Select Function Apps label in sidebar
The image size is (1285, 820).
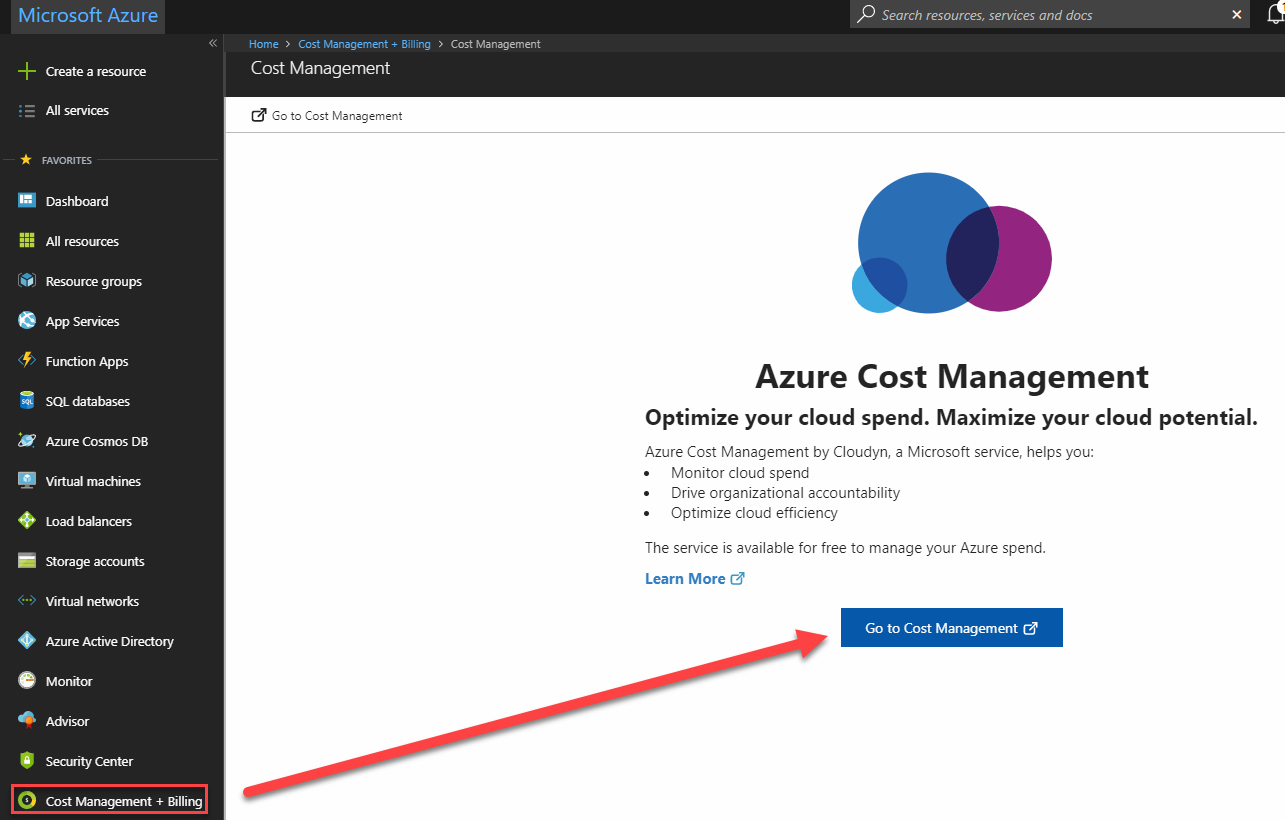(87, 361)
